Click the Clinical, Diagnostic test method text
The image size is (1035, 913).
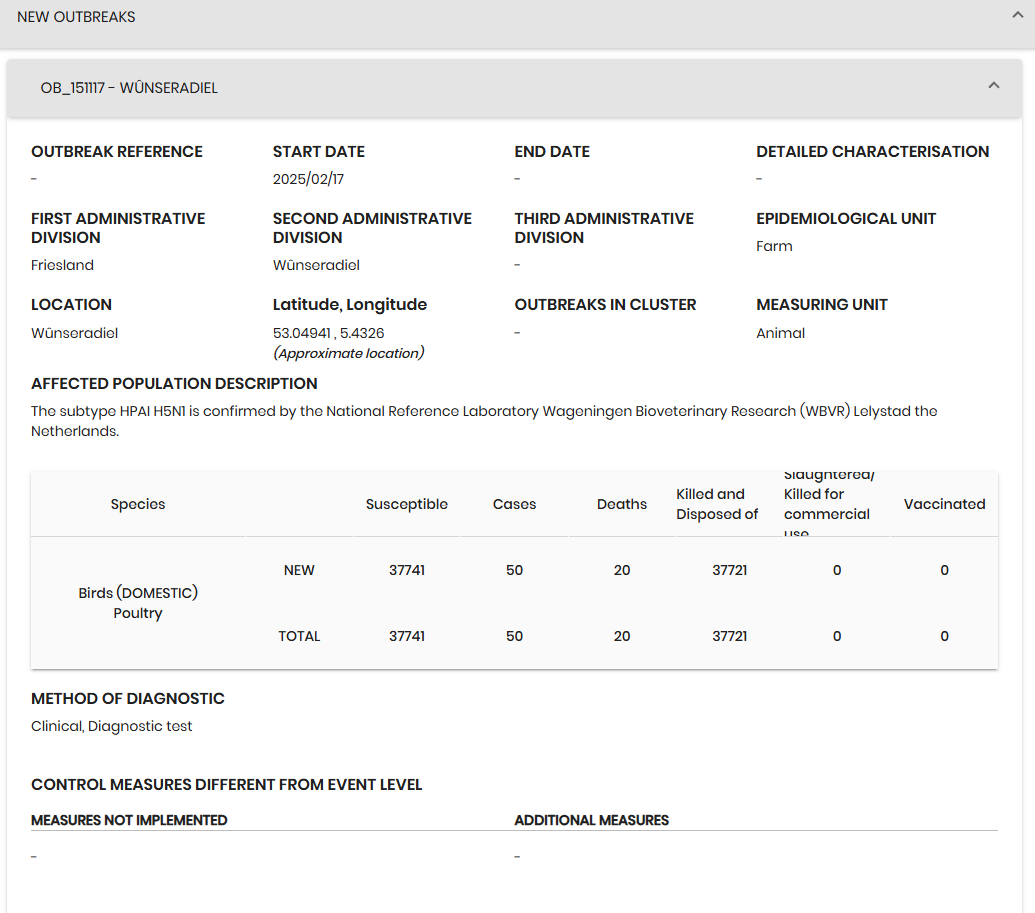[112, 726]
